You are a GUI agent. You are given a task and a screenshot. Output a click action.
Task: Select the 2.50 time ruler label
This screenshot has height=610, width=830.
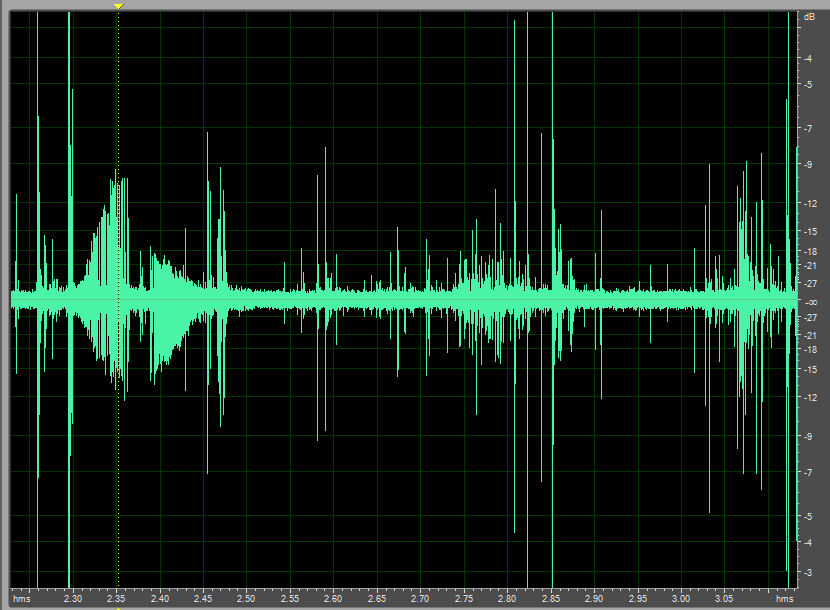coord(246,599)
